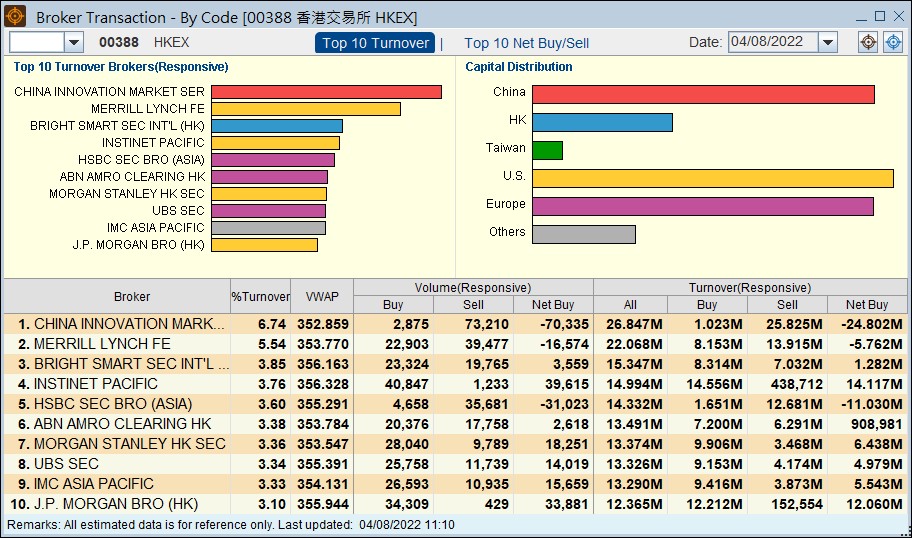Open the Date dropdown arrow
The height and width of the screenshot is (538, 912).
828,42
